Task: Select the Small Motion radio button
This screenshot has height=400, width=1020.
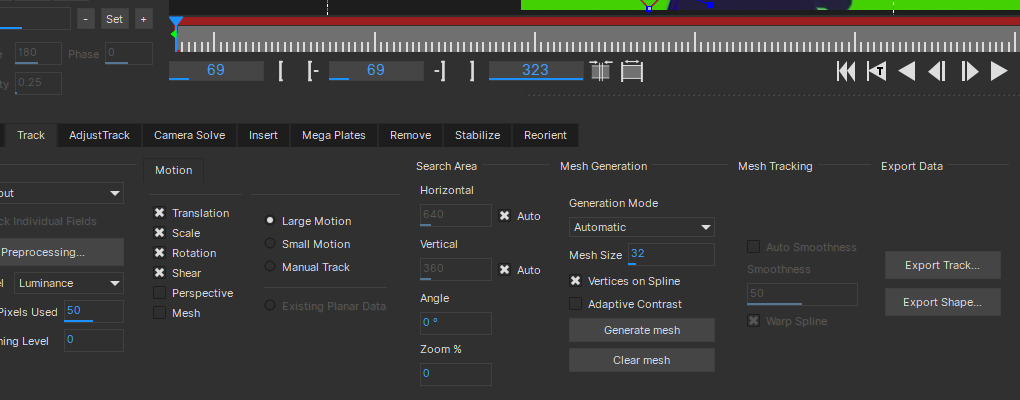Action: pyautogui.click(x=270, y=244)
